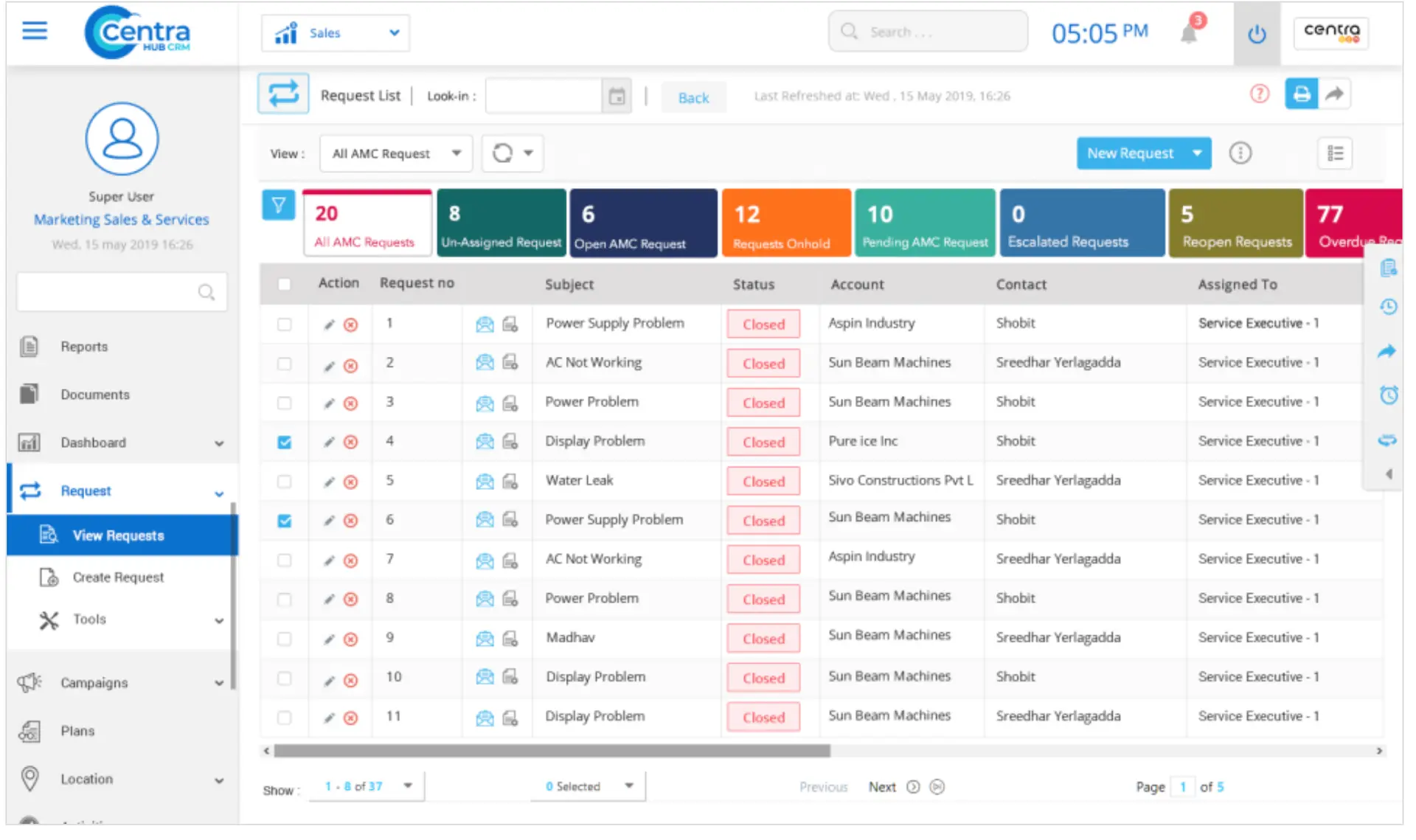The image size is (1416, 840).
Task: Switch to the Open AMC Request card
Action: tap(642, 222)
